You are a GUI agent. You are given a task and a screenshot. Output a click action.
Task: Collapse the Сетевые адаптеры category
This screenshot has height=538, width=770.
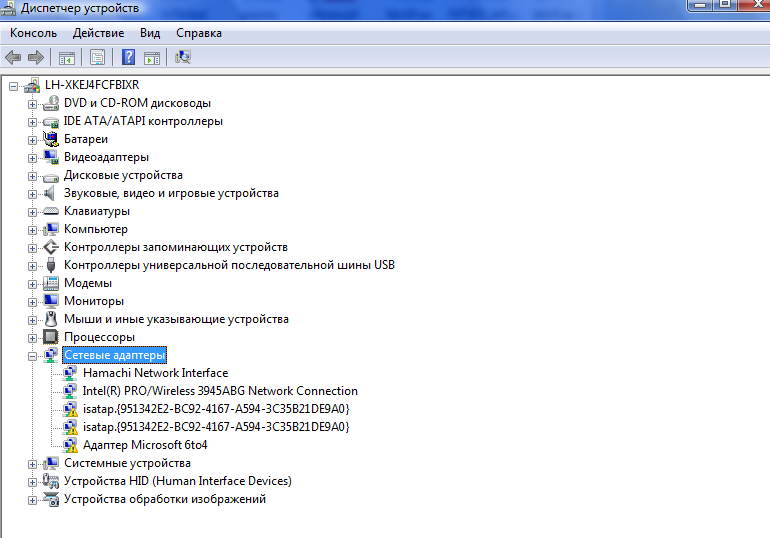[x=32, y=356]
